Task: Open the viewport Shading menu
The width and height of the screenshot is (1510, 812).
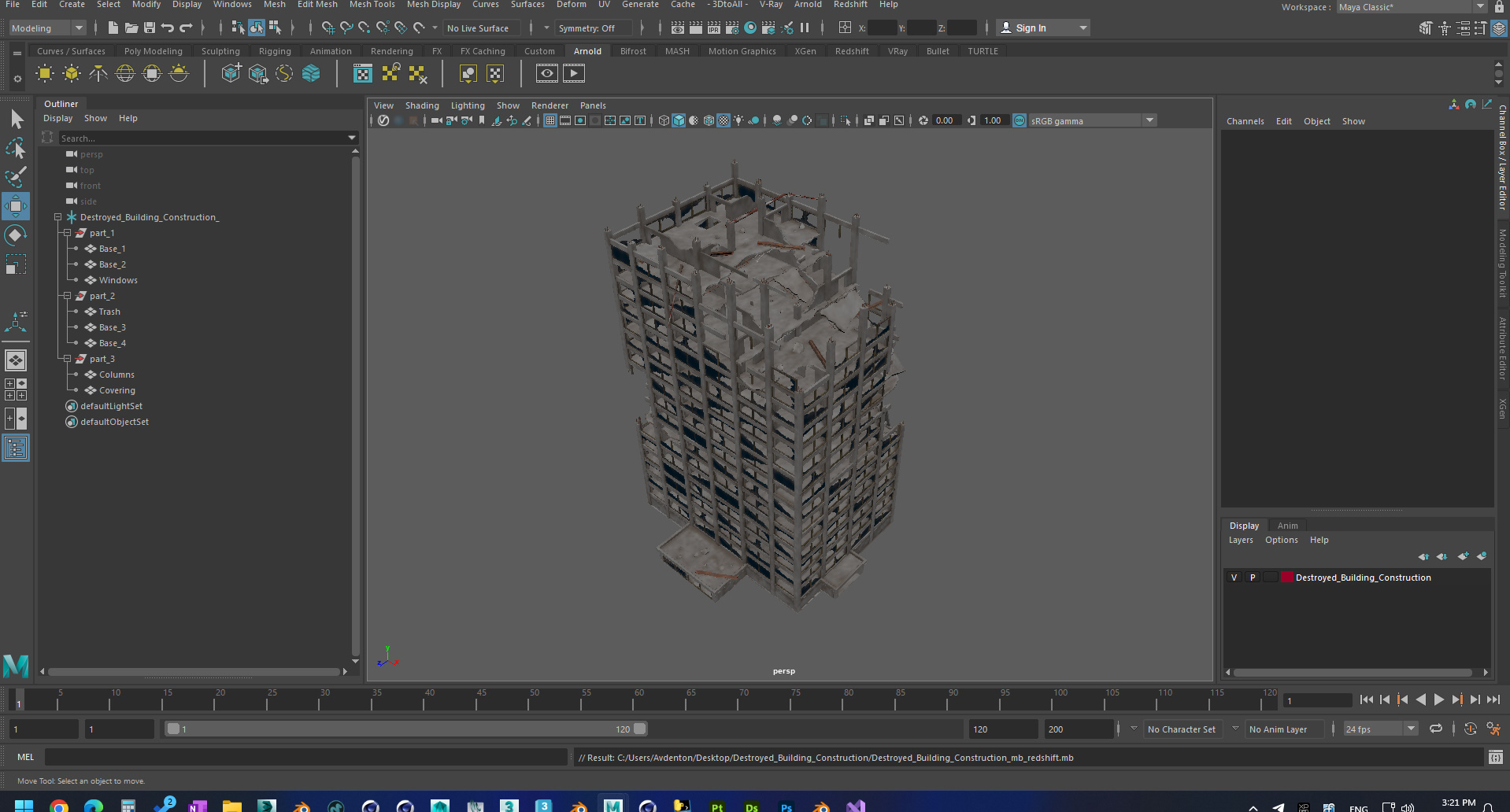Action: (422, 105)
